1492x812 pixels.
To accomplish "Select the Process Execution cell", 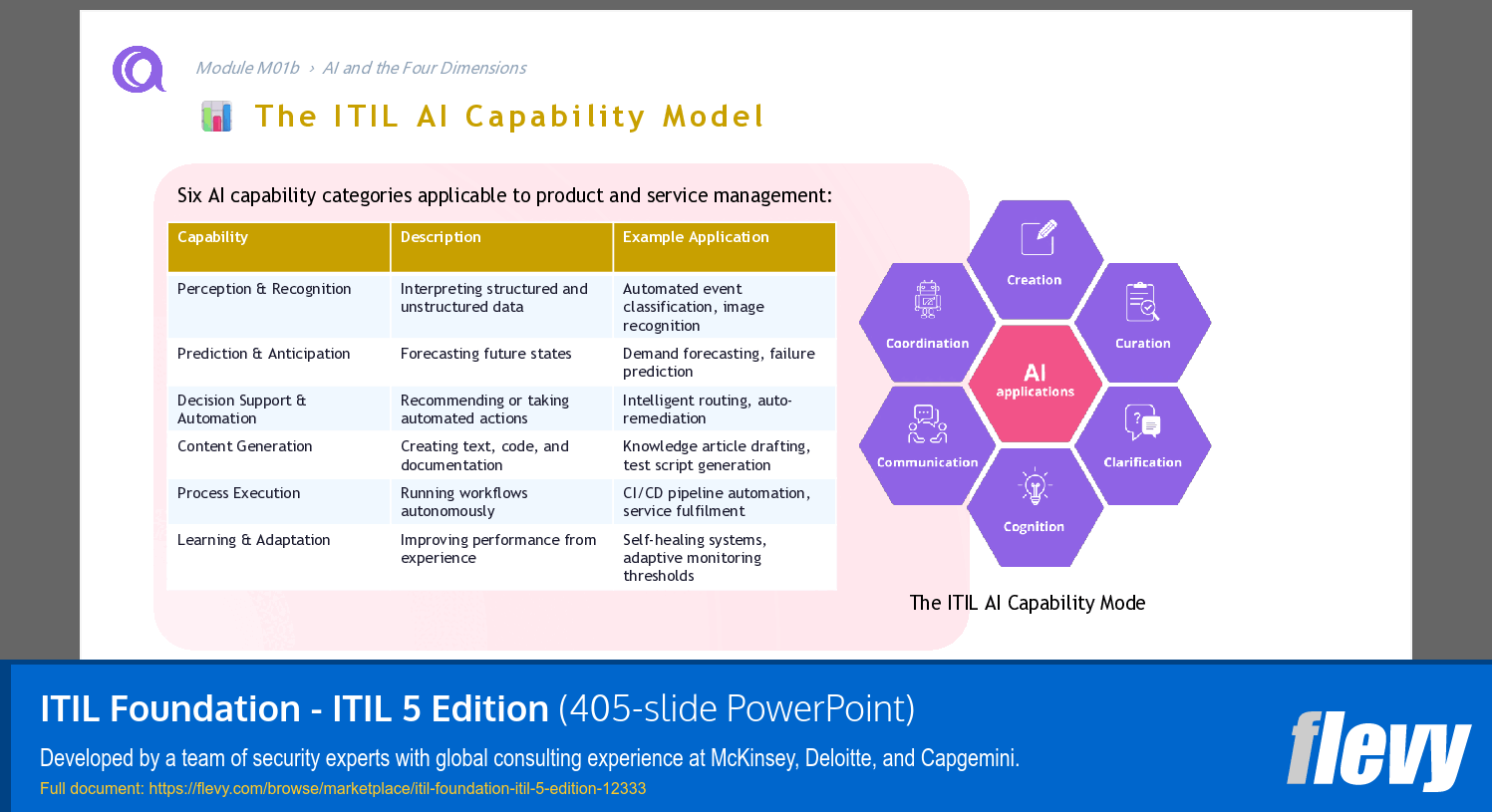I will click(x=279, y=502).
